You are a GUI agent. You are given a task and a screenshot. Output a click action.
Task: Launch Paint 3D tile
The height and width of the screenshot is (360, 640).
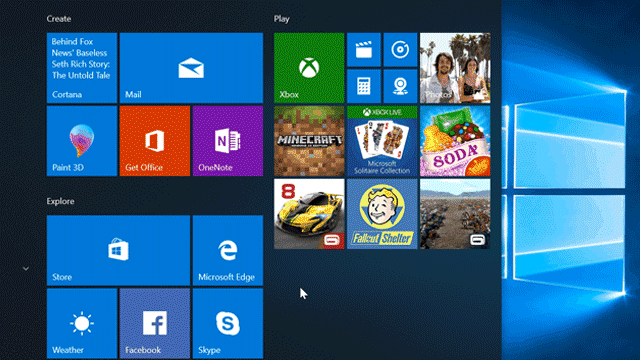click(x=82, y=141)
